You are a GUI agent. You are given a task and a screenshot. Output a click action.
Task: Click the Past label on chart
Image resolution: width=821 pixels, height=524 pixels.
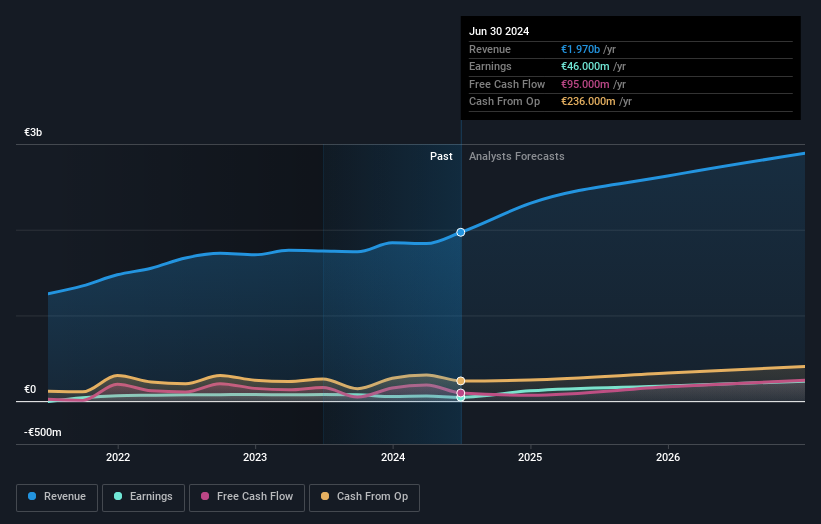441,157
